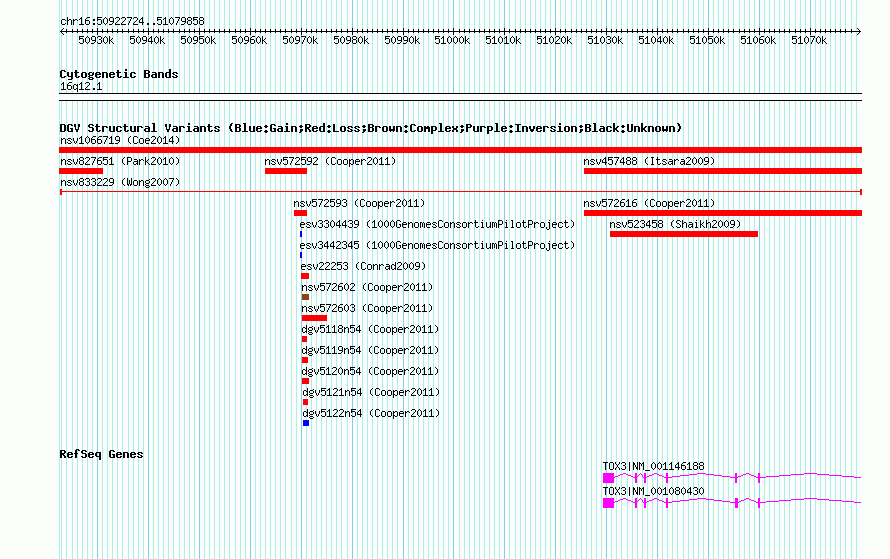Open dgv5121n54 (Cooper2011) label
The image size is (890, 559).
coord(371,392)
